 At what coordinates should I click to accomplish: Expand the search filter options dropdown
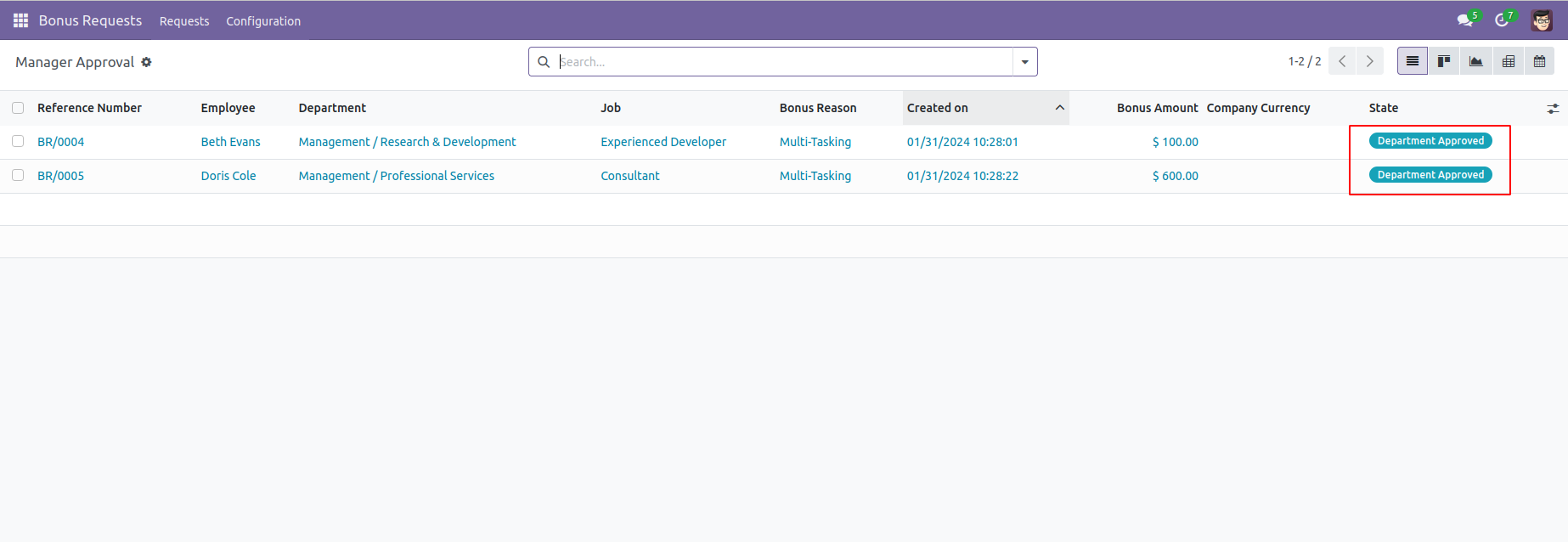[1024, 62]
